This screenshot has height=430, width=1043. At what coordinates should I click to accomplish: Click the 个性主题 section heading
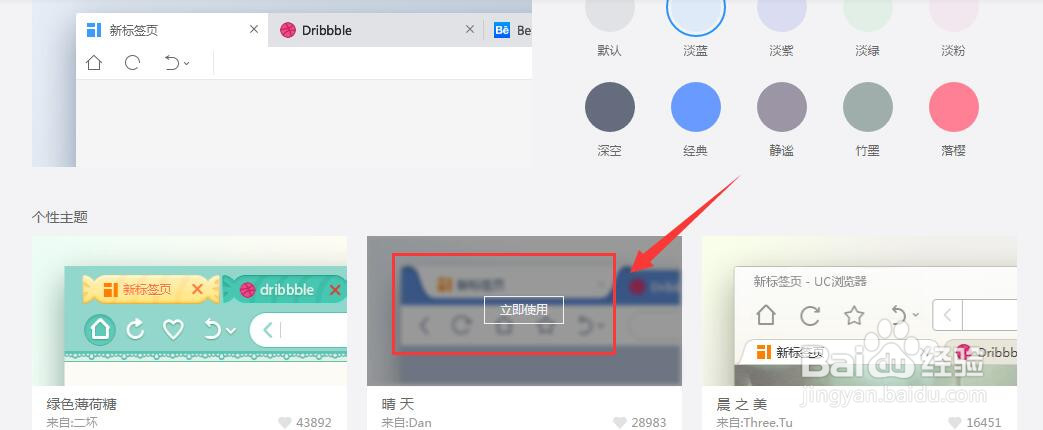(x=60, y=217)
